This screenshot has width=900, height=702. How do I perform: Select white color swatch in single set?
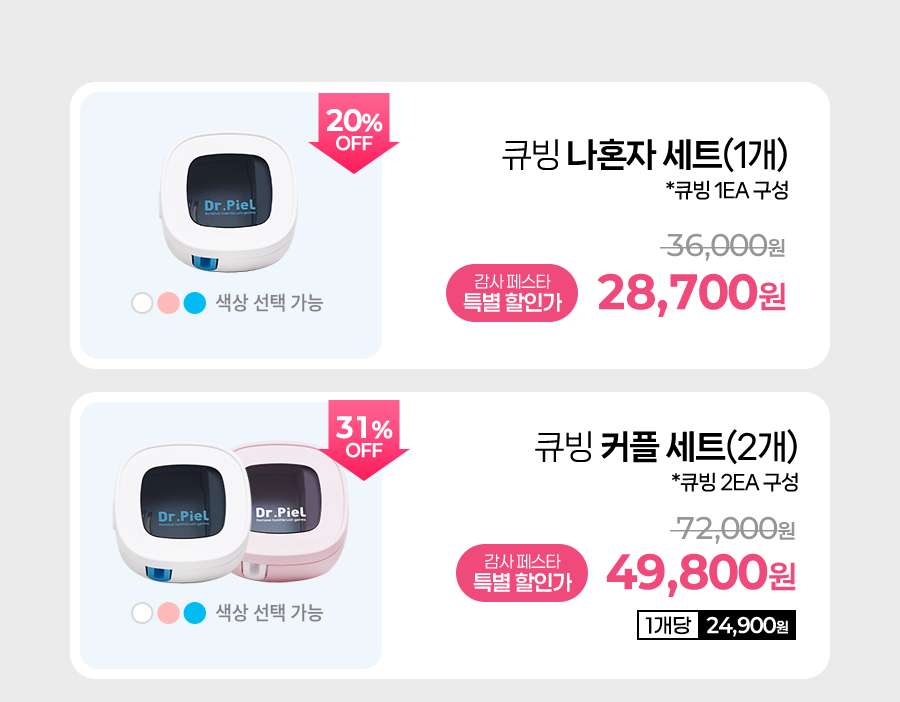click(x=142, y=302)
